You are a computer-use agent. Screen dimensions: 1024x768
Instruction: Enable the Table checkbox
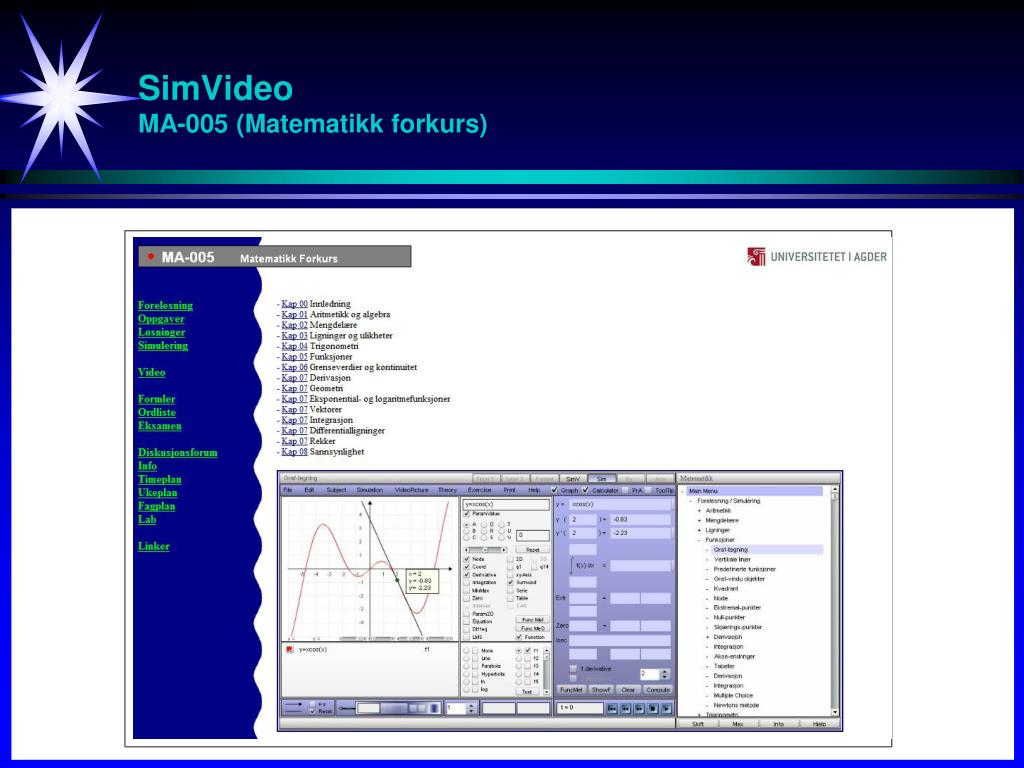[x=510, y=598]
